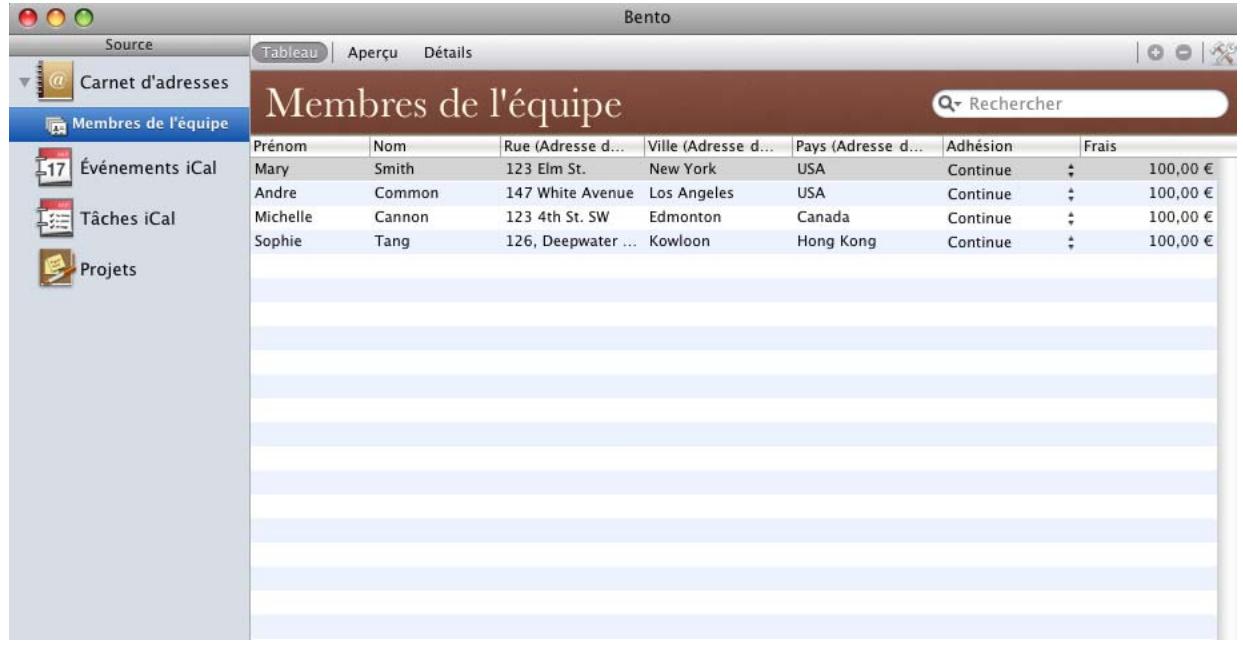
Task: Select the cell "126, Deepwater ..."
Action: click(x=571, y=242)
